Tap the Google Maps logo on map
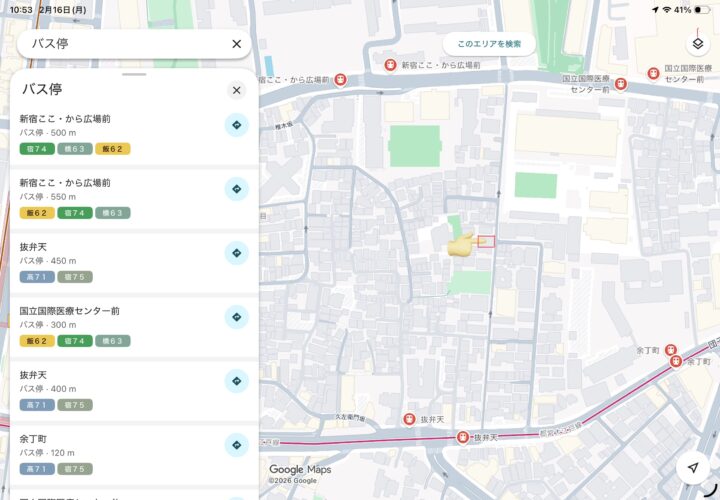Image resolution: width=720 pixels, height=500 pixels. [300, 470]
